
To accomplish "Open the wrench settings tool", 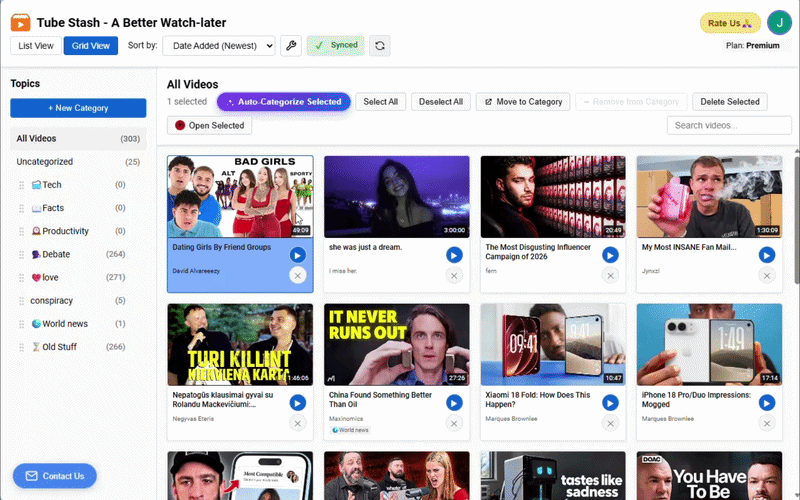I will tap(291, 45).
